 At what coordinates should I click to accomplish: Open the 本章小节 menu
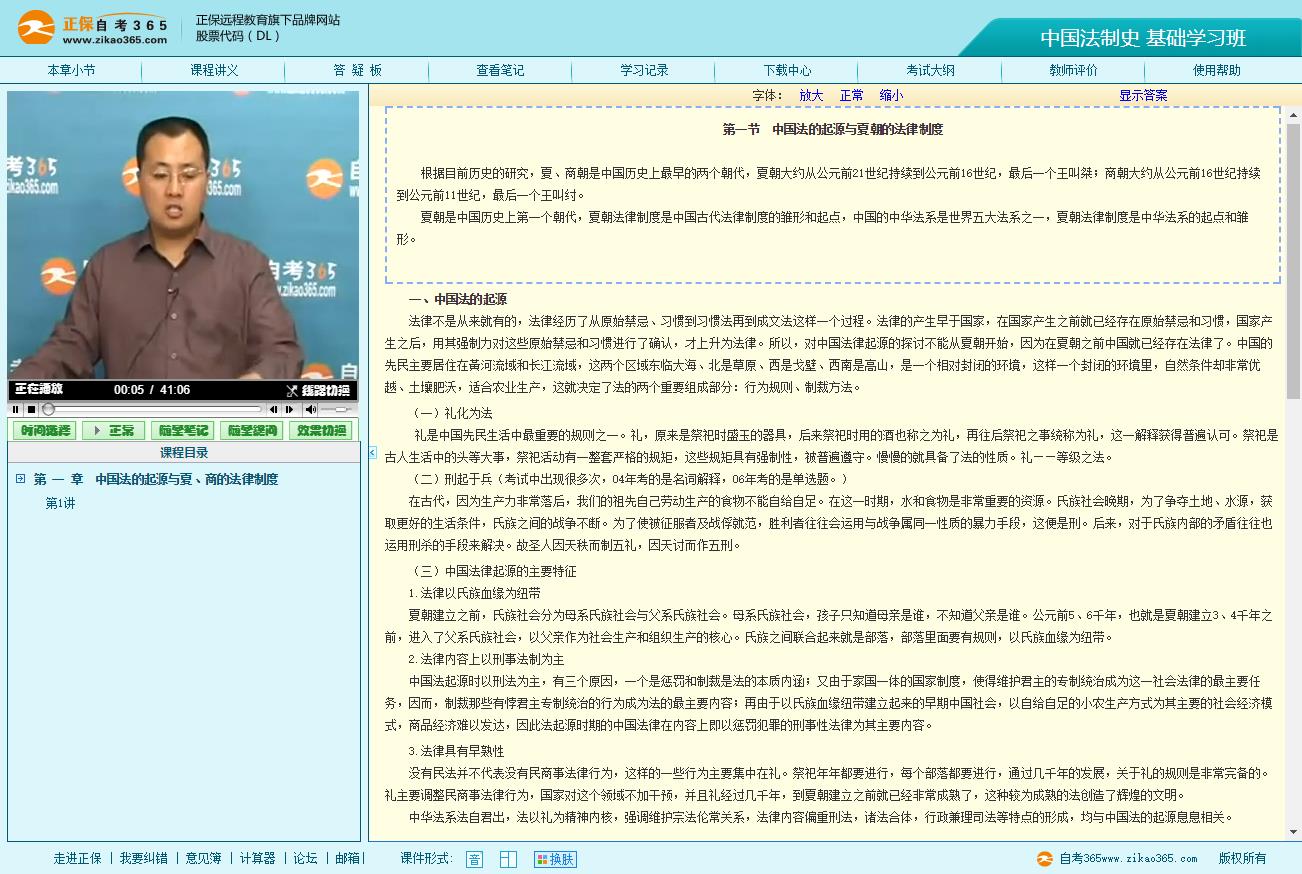71,70
